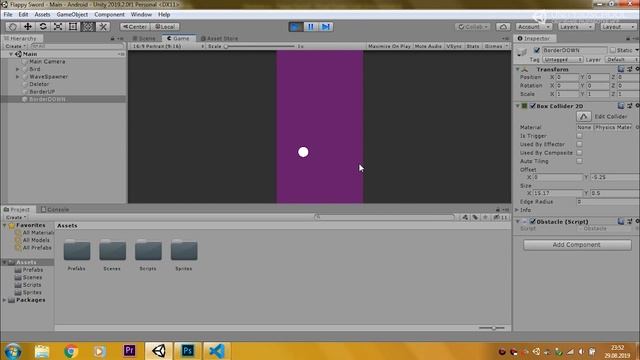Viewport: 640px width, 360px height.
Task: Select the custom editor tools icon
Action: pos(103,27)
